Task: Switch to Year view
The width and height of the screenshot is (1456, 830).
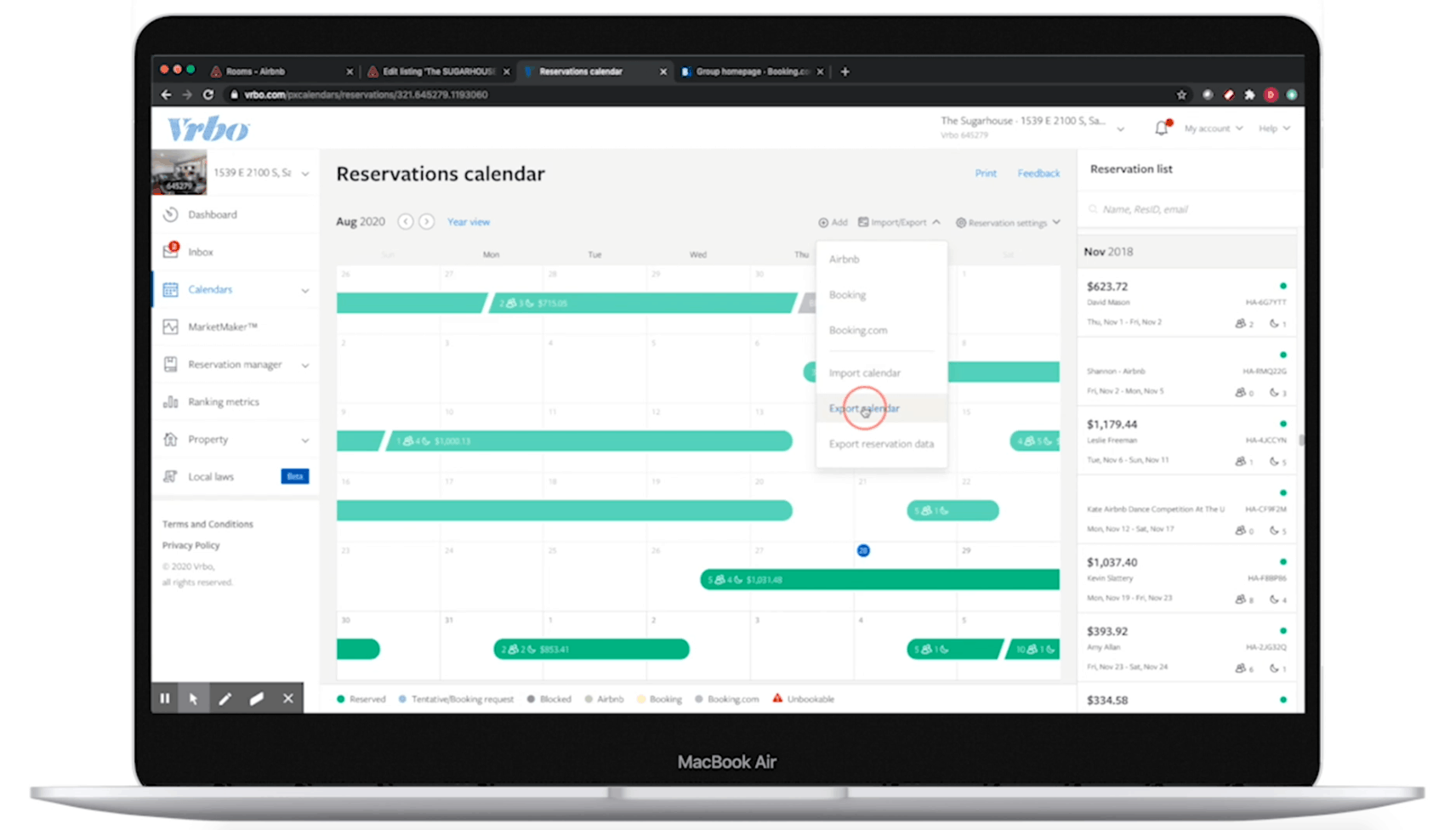Action: [469, 222]
